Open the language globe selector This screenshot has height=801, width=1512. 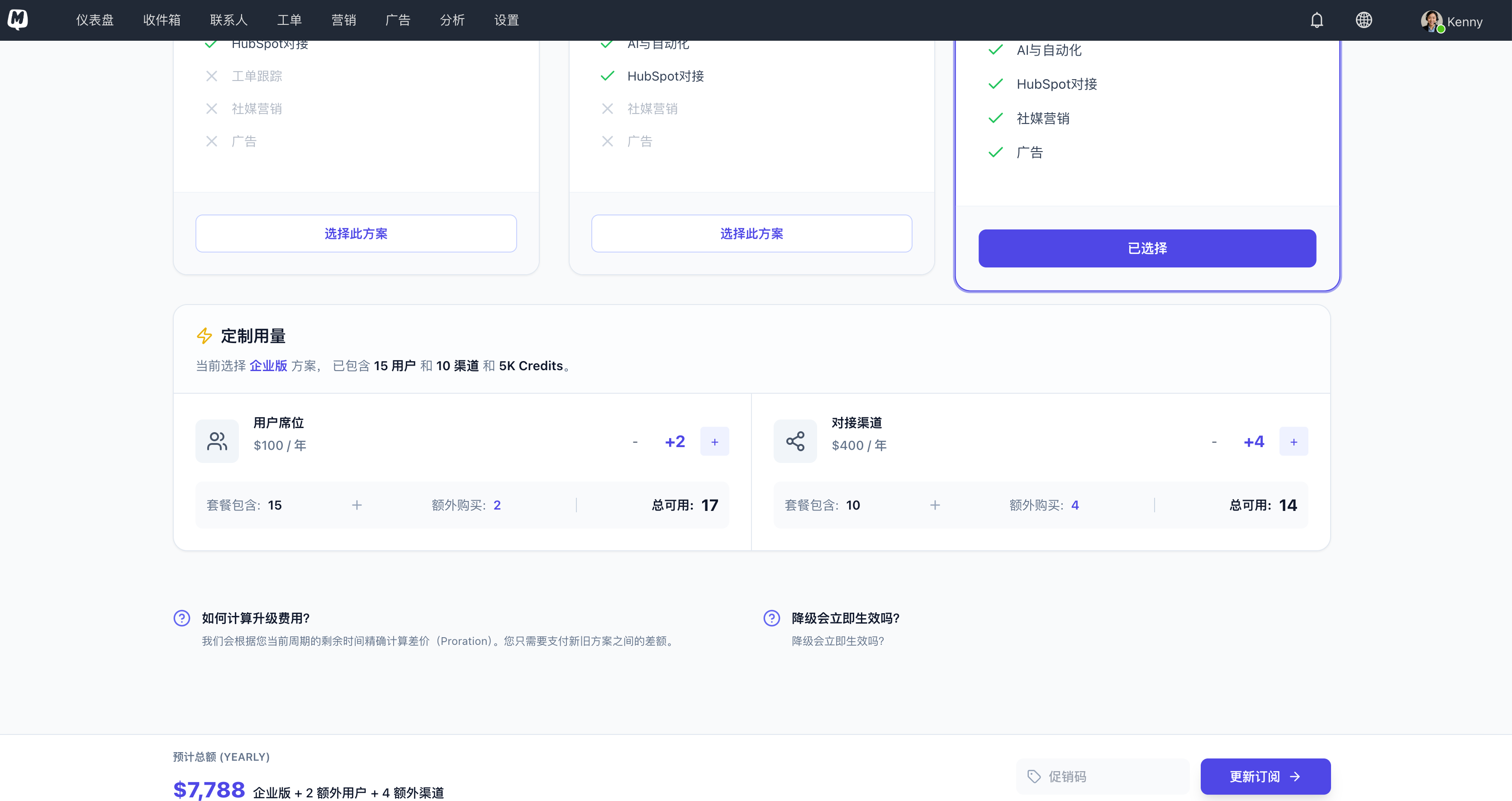(1364, 19)
